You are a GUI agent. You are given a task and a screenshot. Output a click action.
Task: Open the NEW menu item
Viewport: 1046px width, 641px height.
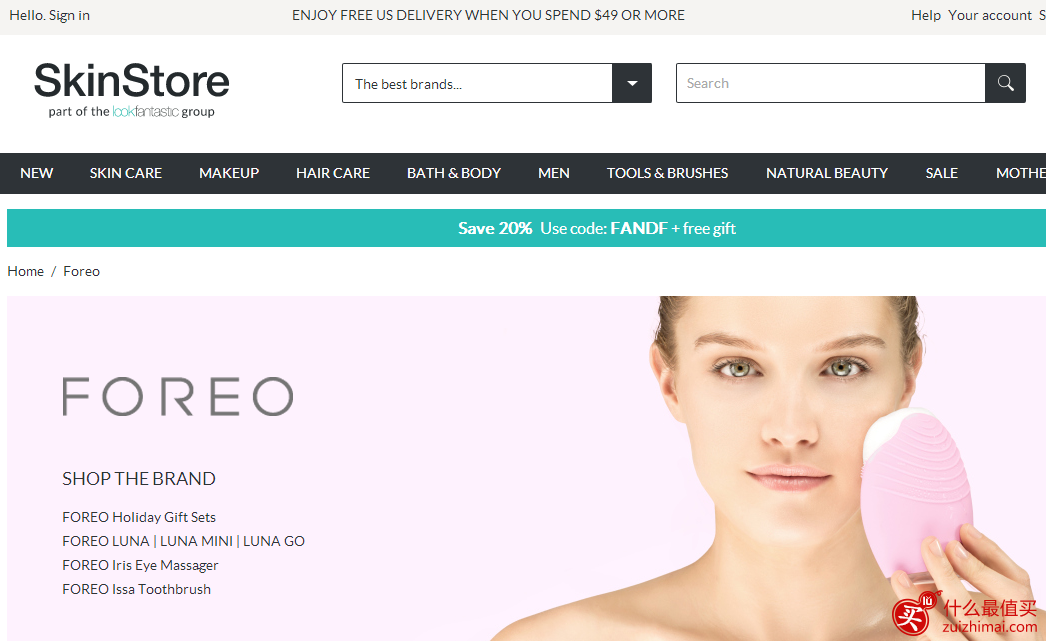point(37,173)
